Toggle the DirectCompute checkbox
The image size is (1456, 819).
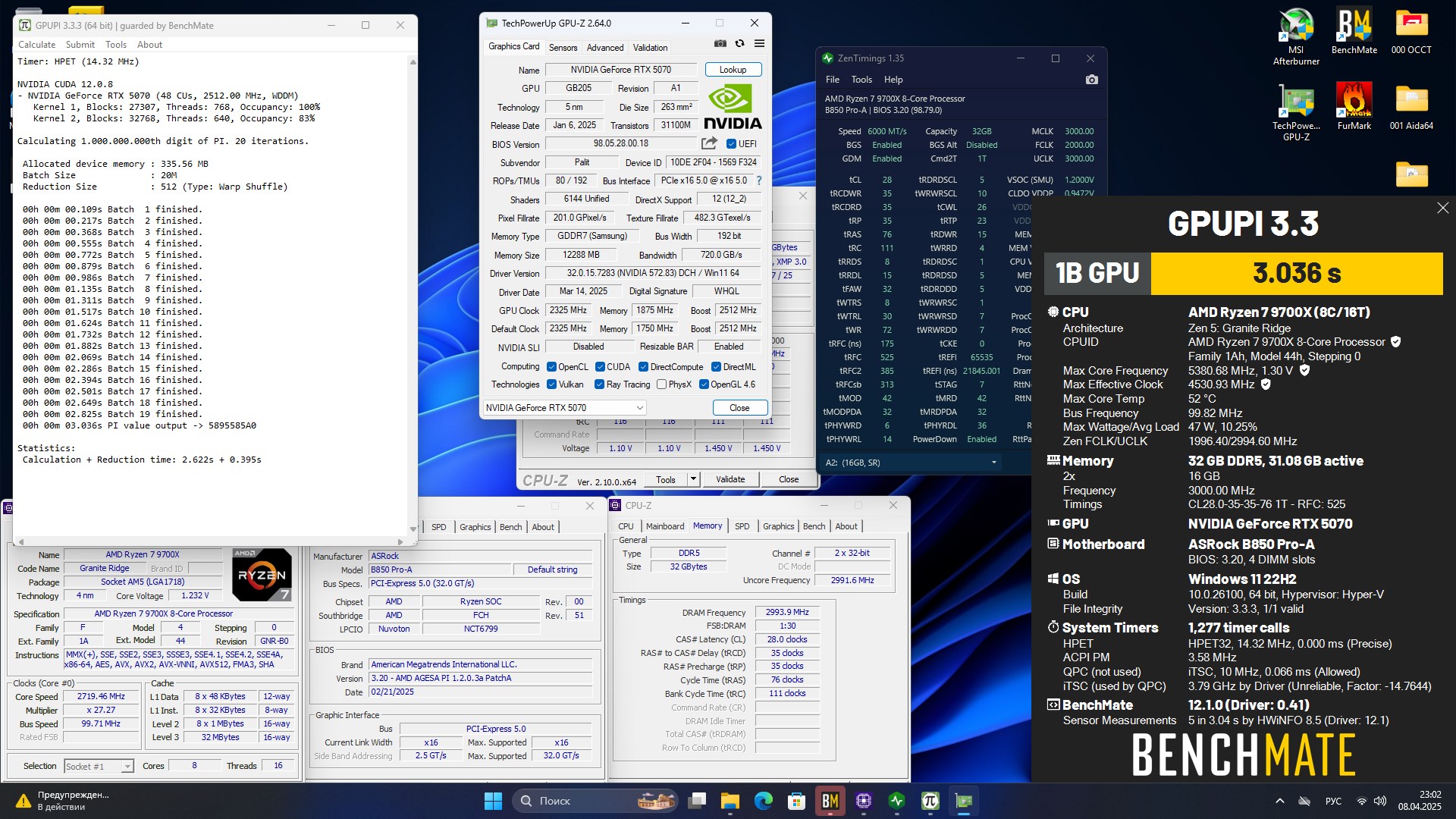[643, 367]
